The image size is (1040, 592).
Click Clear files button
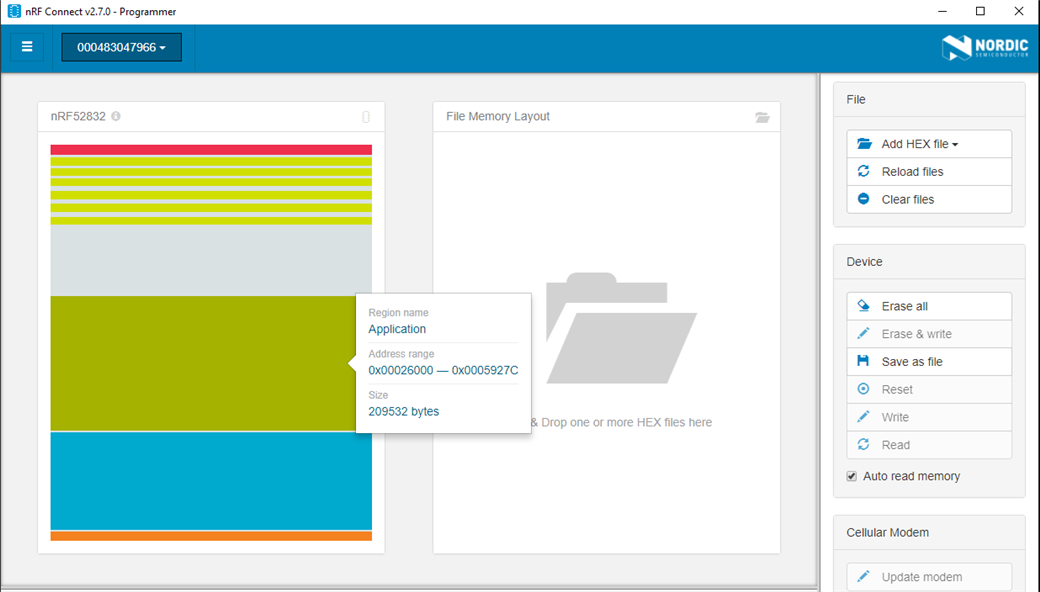pyautogui.click(x=929, y=200)
